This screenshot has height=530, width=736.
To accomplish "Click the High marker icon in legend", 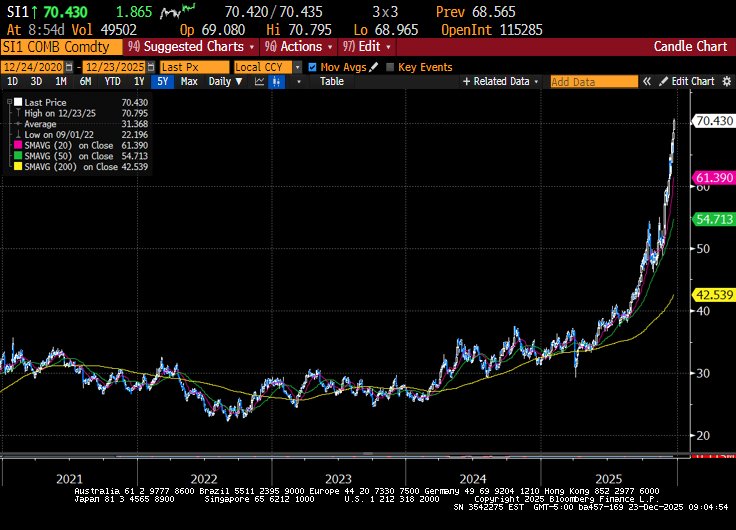I will [x=18, y=113].
